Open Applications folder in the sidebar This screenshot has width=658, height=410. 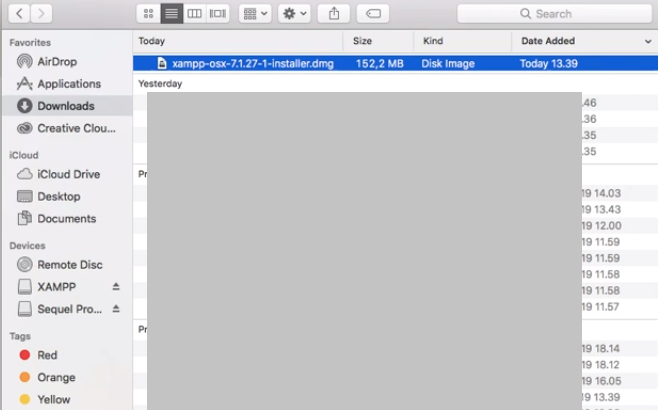click(x=68, y=84)
